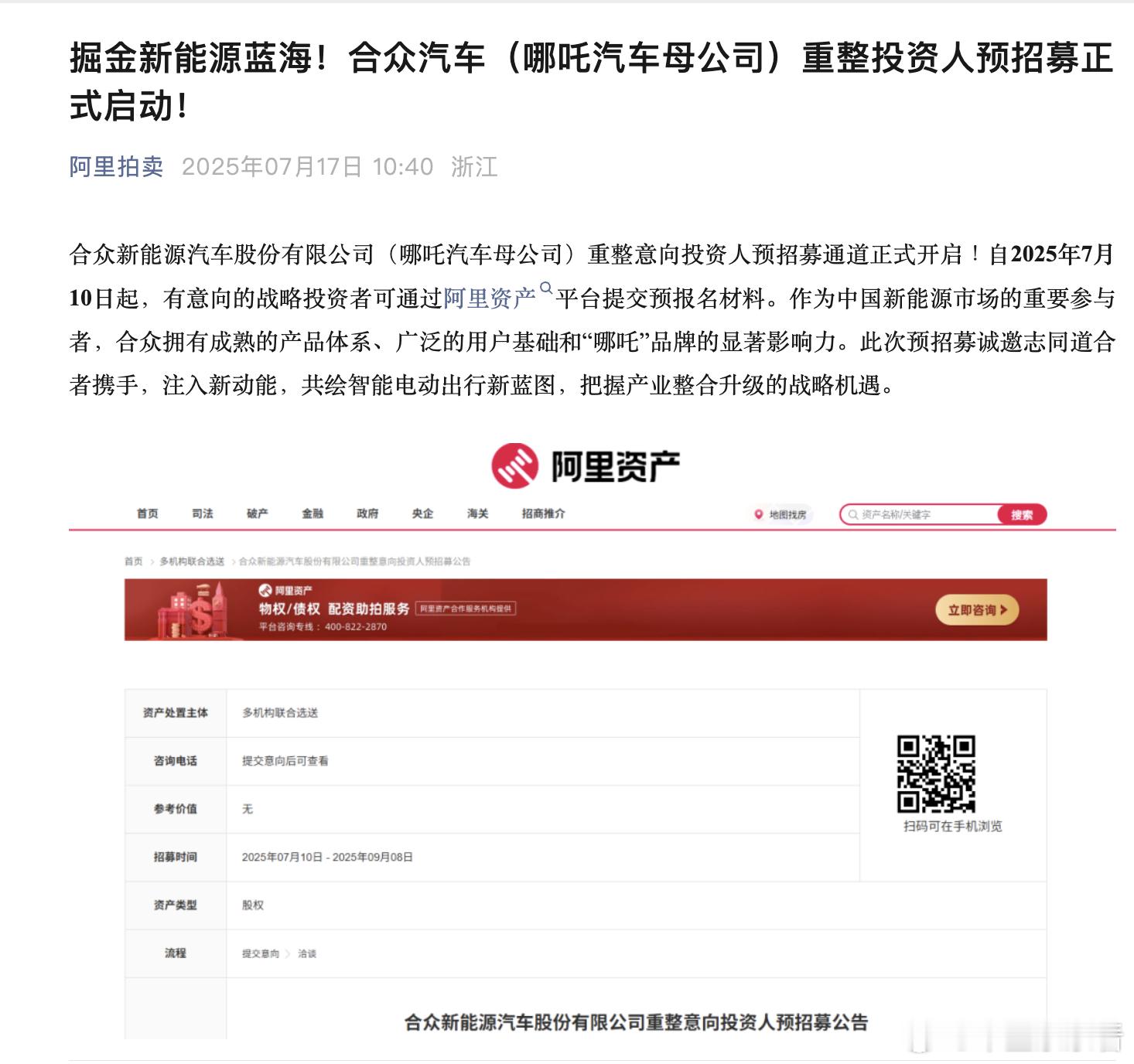Click the 阿里资产 red logo icon

tap(514, 465)
